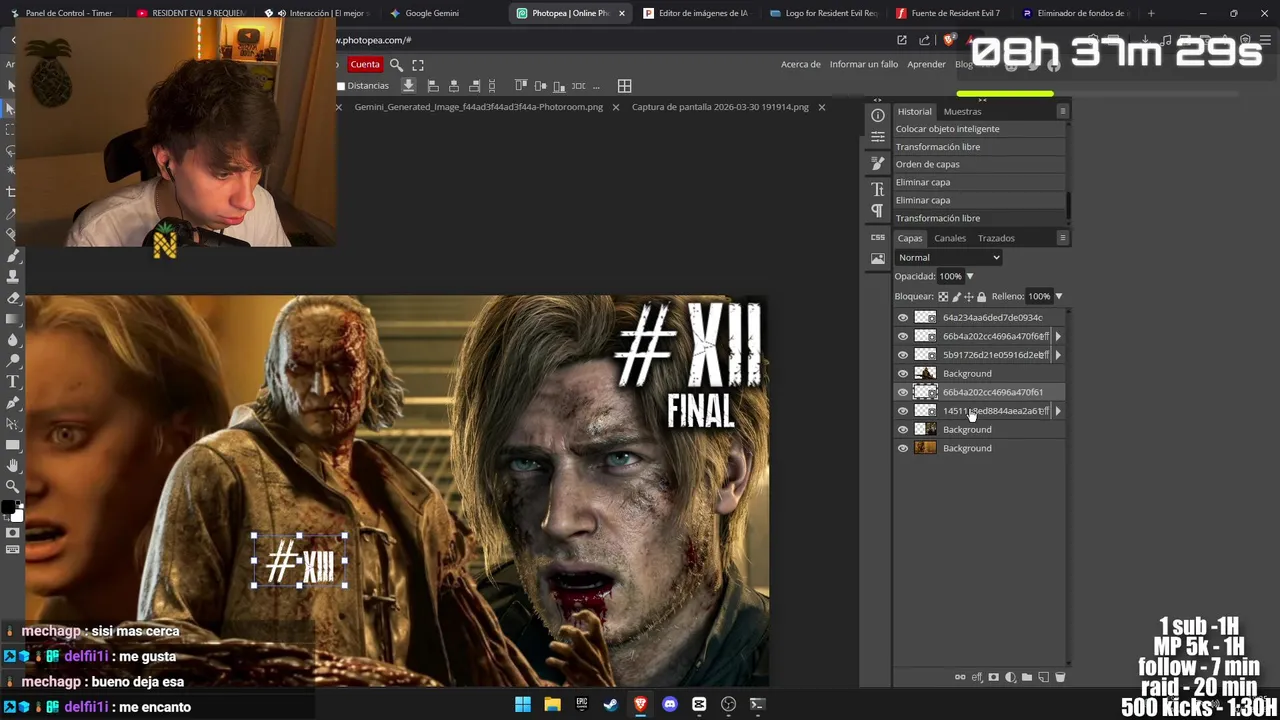The image size is (1280, 720).
Task: Create a new folder in Layers panel
Action: coord(1027,677)
